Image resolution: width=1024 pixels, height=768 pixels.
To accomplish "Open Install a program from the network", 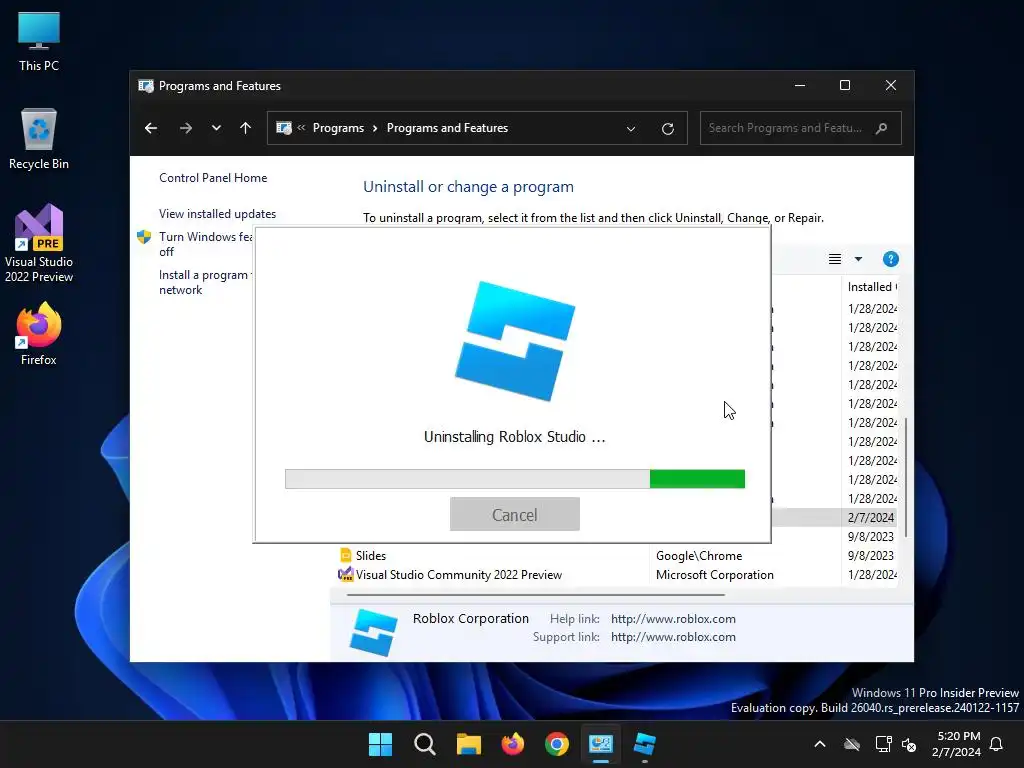I will click(204, 282).
